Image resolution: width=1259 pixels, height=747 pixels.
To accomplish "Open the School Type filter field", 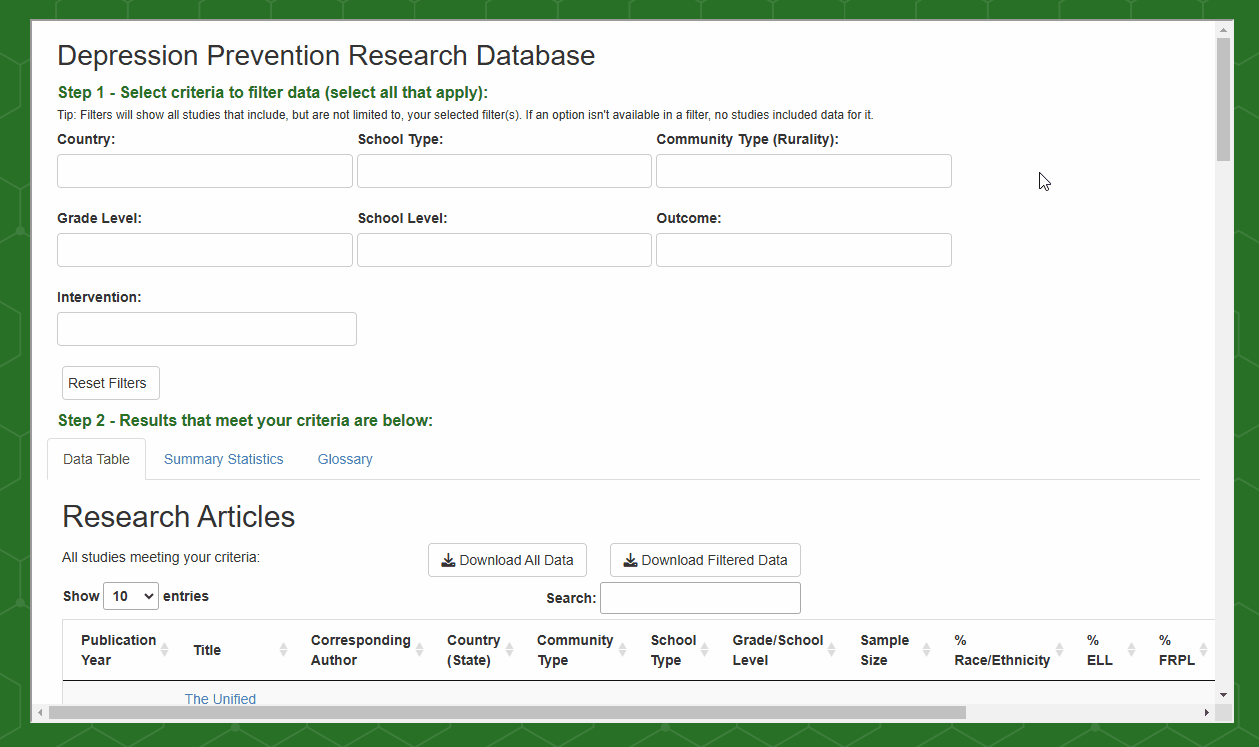I will (x=504, y=171).
